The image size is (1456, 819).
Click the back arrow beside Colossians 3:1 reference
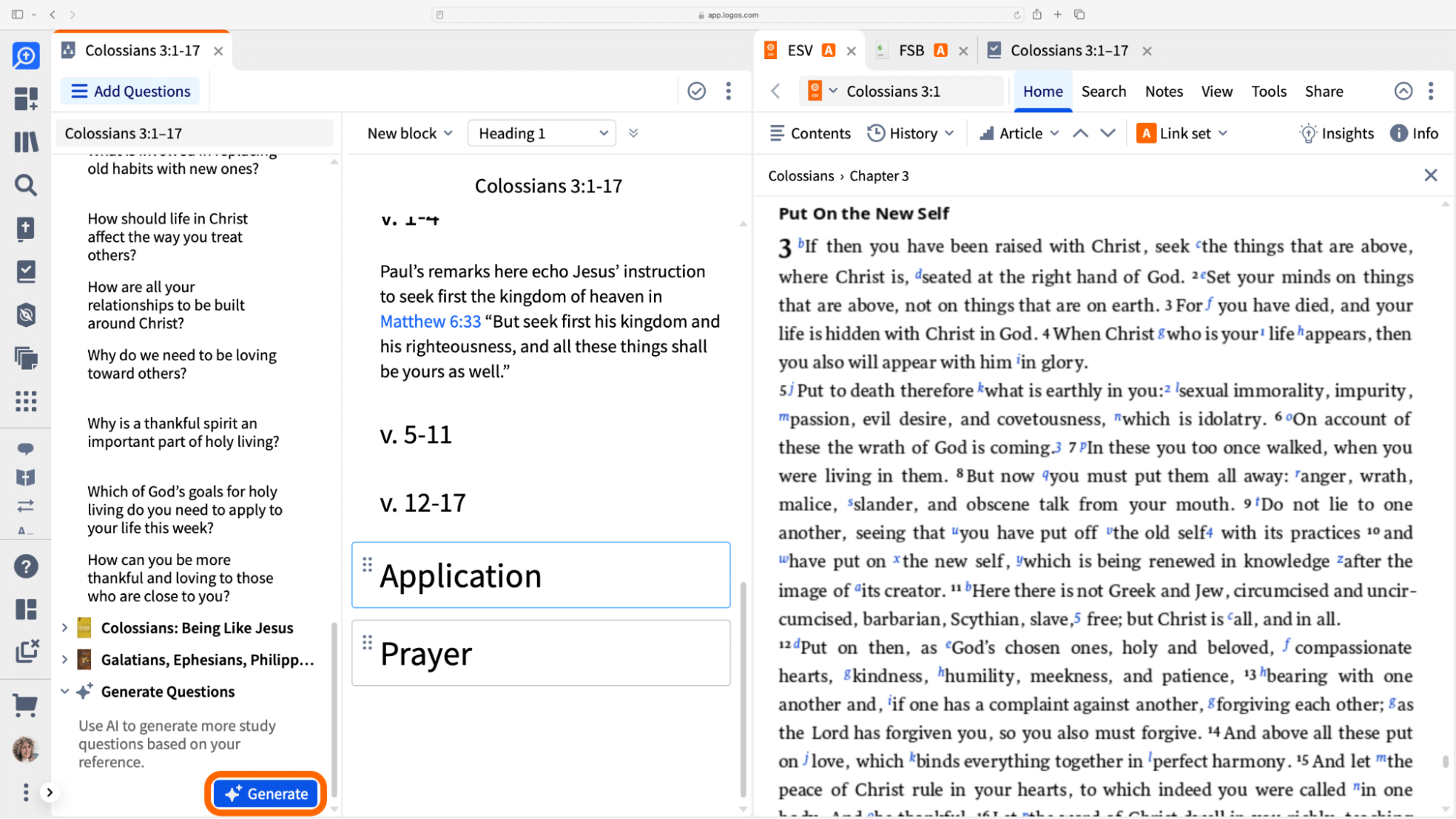click(776, 91)
